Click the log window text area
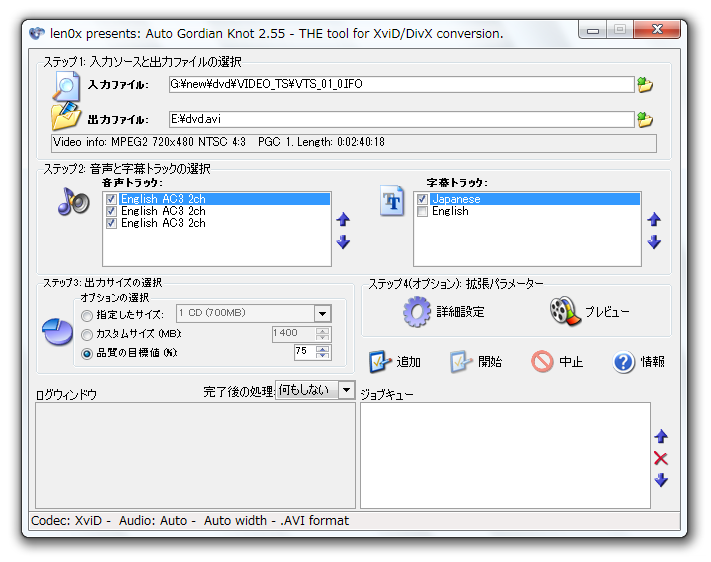Viewport: 711px width, 562px height. 195,455
